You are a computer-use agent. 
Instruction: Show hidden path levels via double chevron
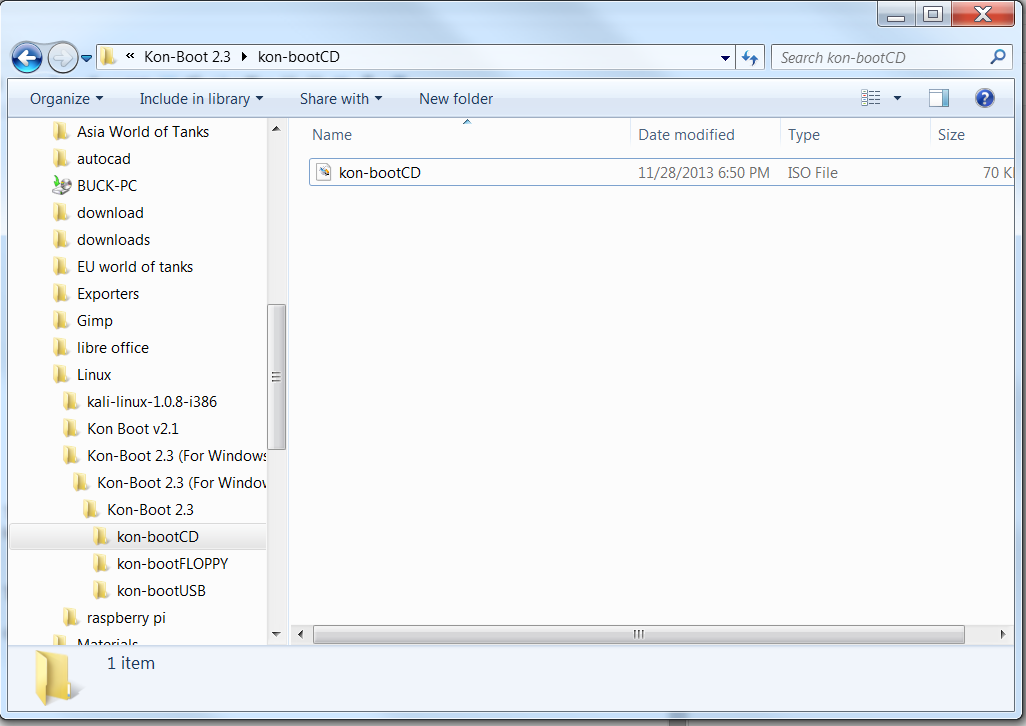tap(130, 56)
